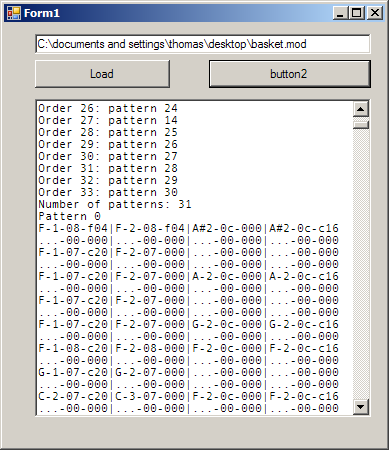389x450 pixels.
Task: Click the 'G-2-0c-000' cell
Action: [x=227, y=324]
